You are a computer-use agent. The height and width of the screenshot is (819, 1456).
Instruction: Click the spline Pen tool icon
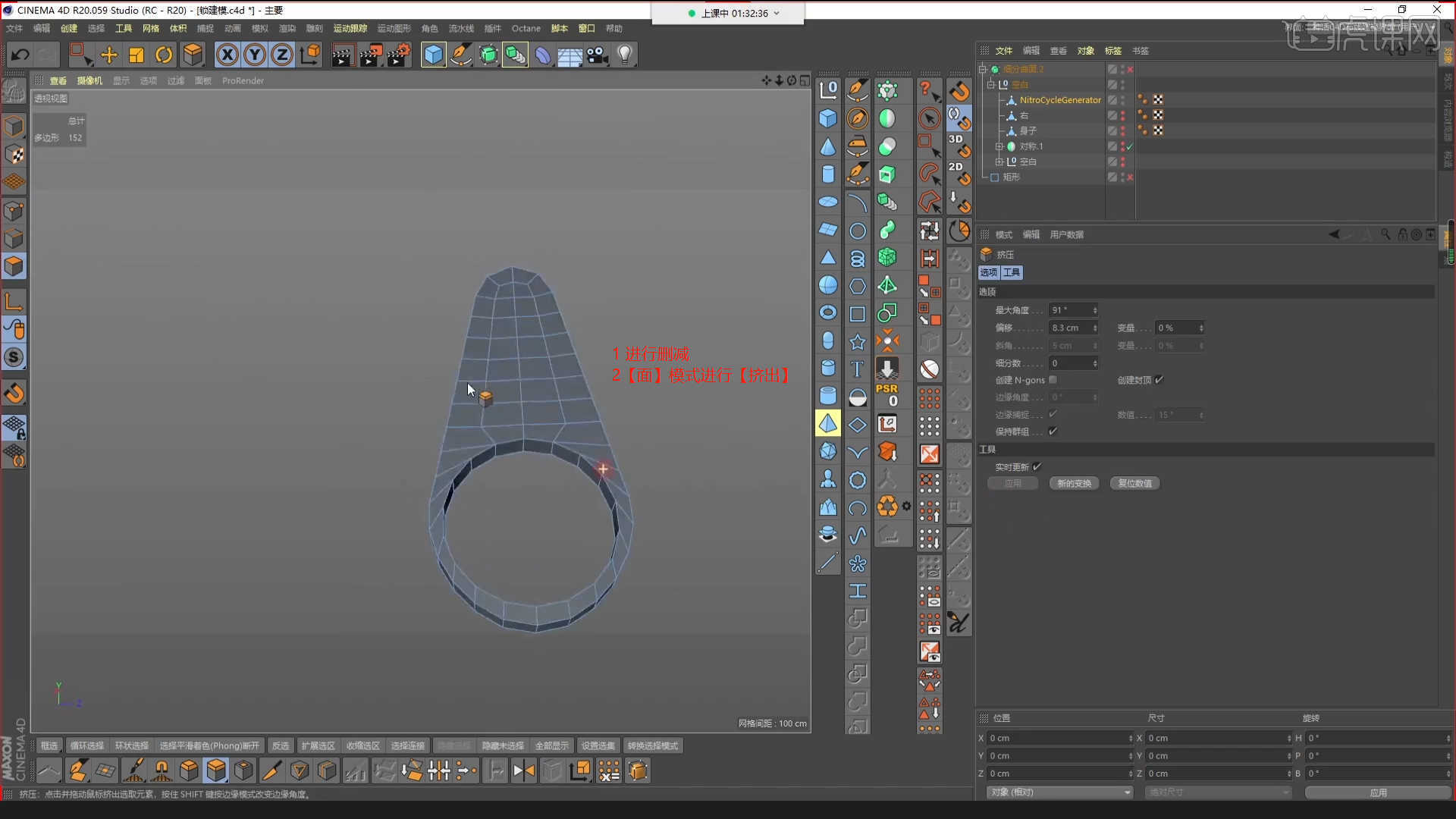pos(460,55)
